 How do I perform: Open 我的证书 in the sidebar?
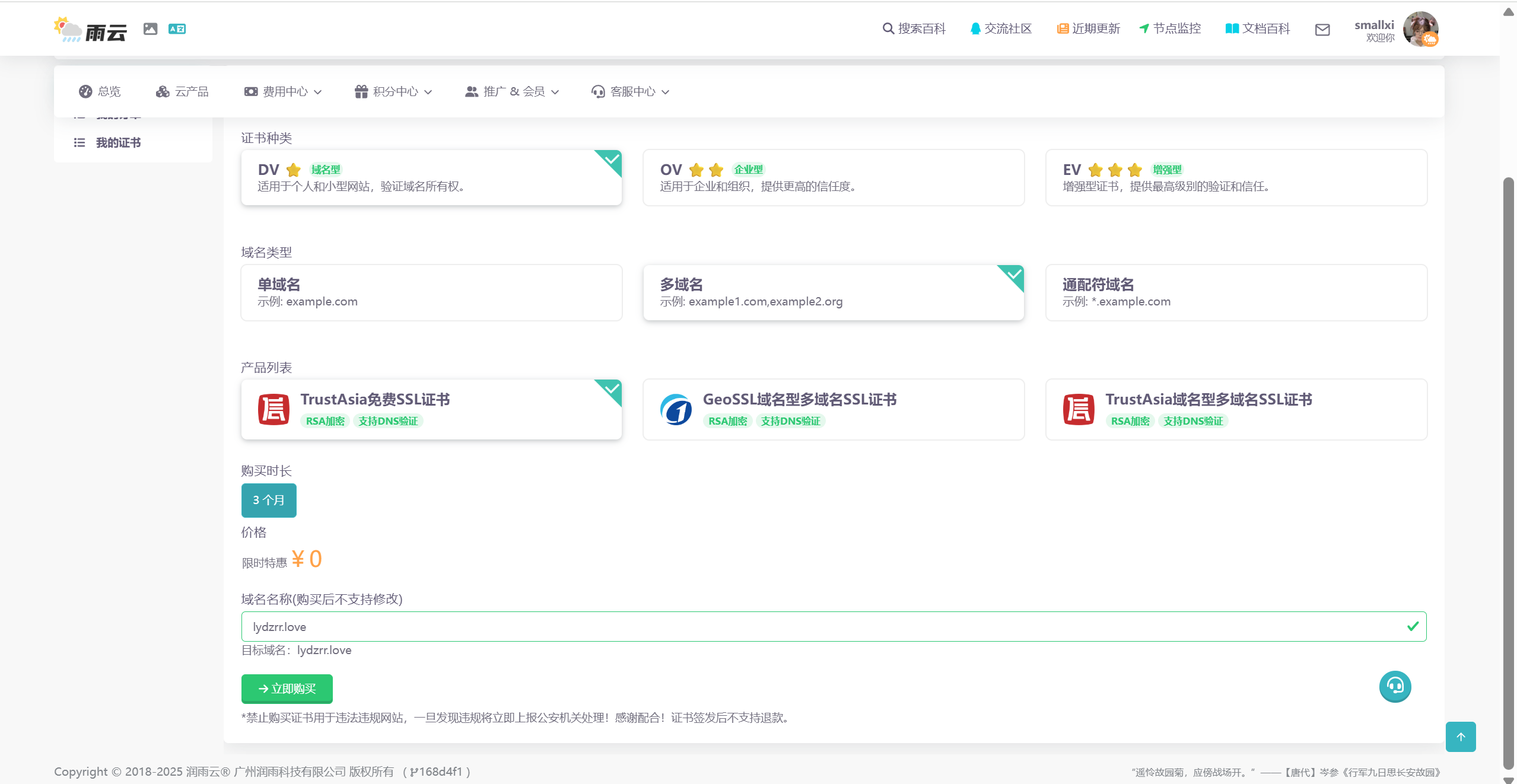(x=118, y=142)
